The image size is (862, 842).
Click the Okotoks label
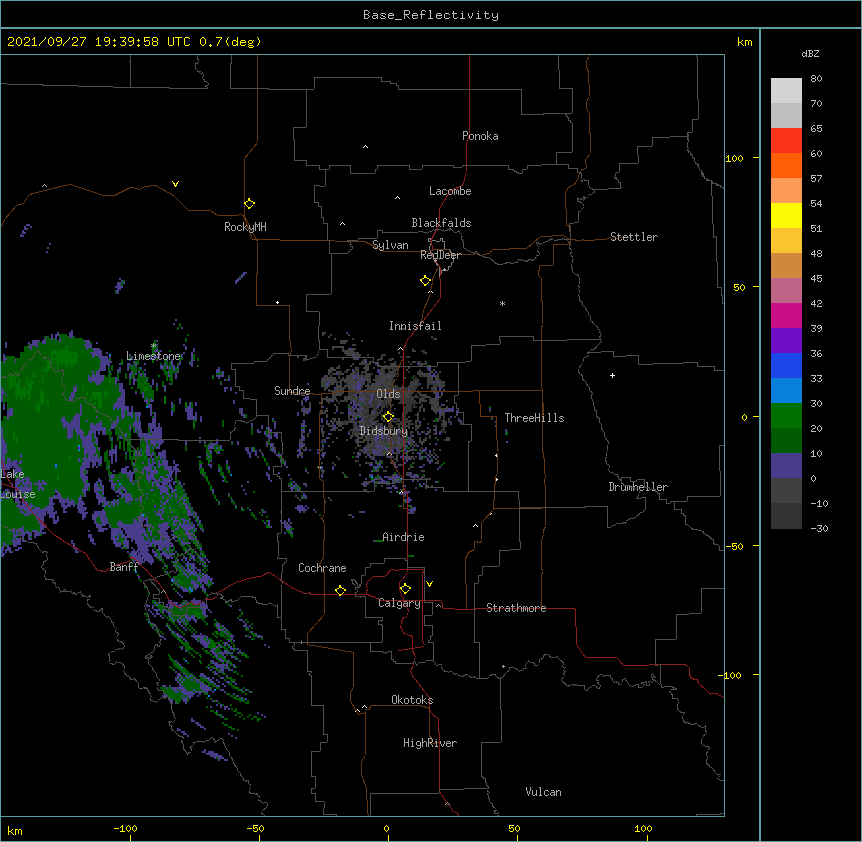click(412, 700)
